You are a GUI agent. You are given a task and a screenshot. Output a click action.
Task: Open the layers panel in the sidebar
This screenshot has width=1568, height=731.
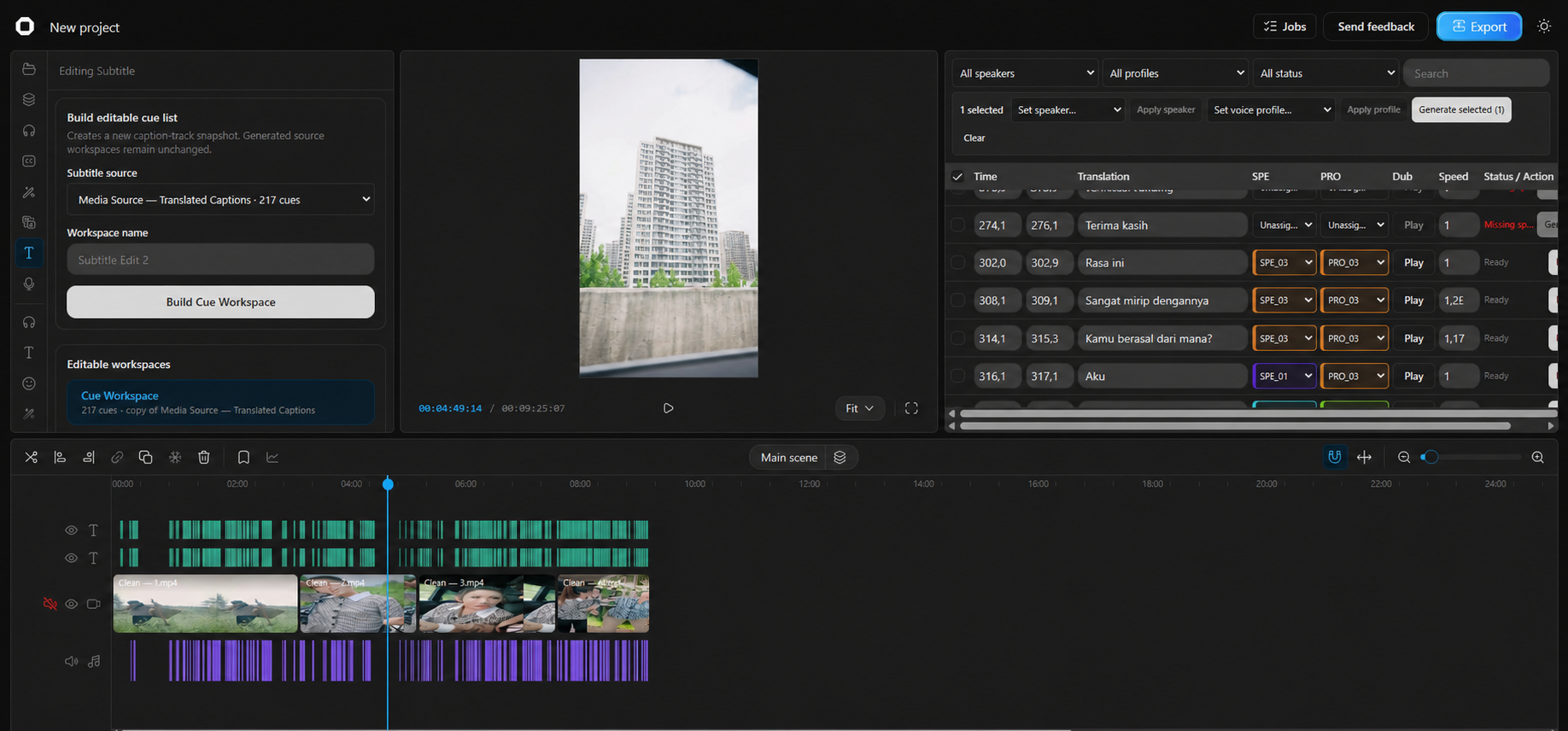point(29,99)
